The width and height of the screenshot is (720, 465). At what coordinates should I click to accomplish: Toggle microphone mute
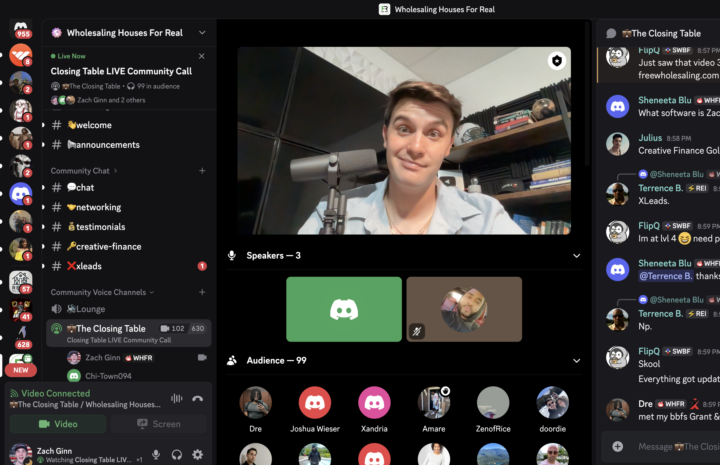156,455
